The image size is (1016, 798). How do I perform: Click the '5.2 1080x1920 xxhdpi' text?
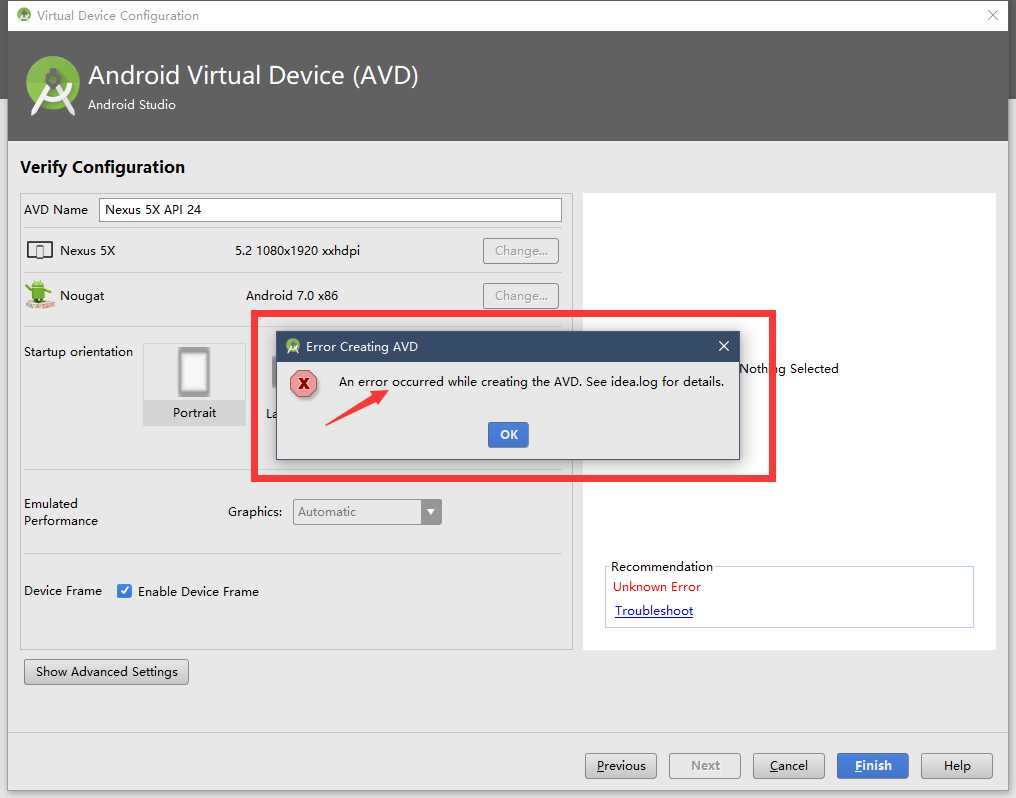pos(297,251)
